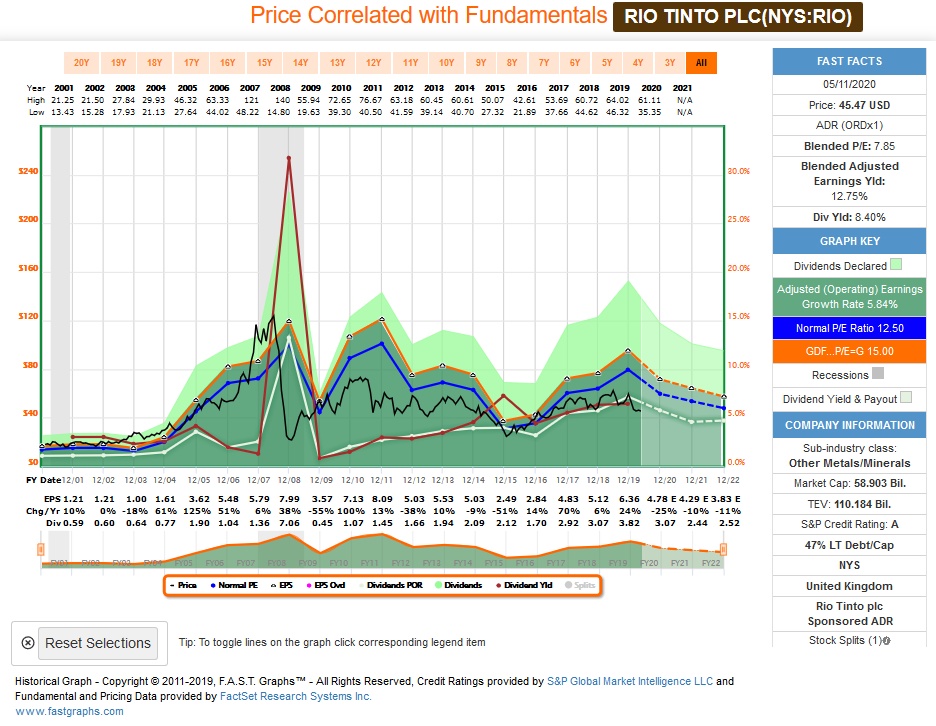The image size is (936, 726).
Task: Visit www.fastgraphs.com link
Action: coord(69,711)
